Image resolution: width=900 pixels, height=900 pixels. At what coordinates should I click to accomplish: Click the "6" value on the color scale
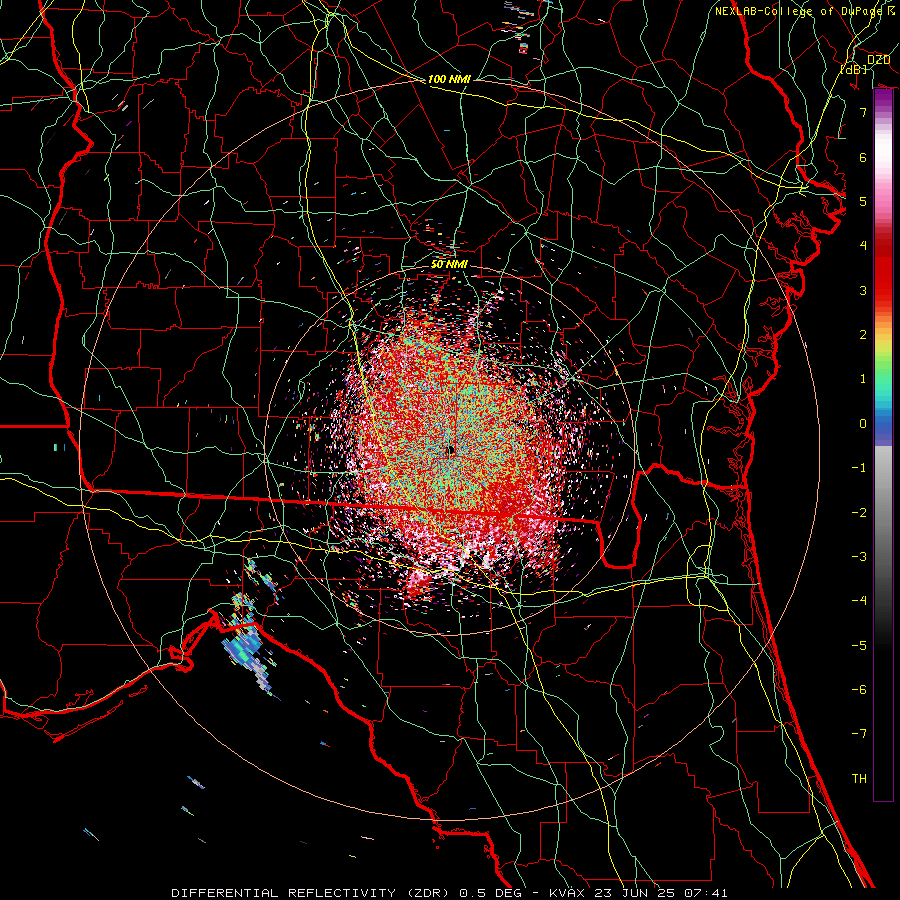point(863,157)
